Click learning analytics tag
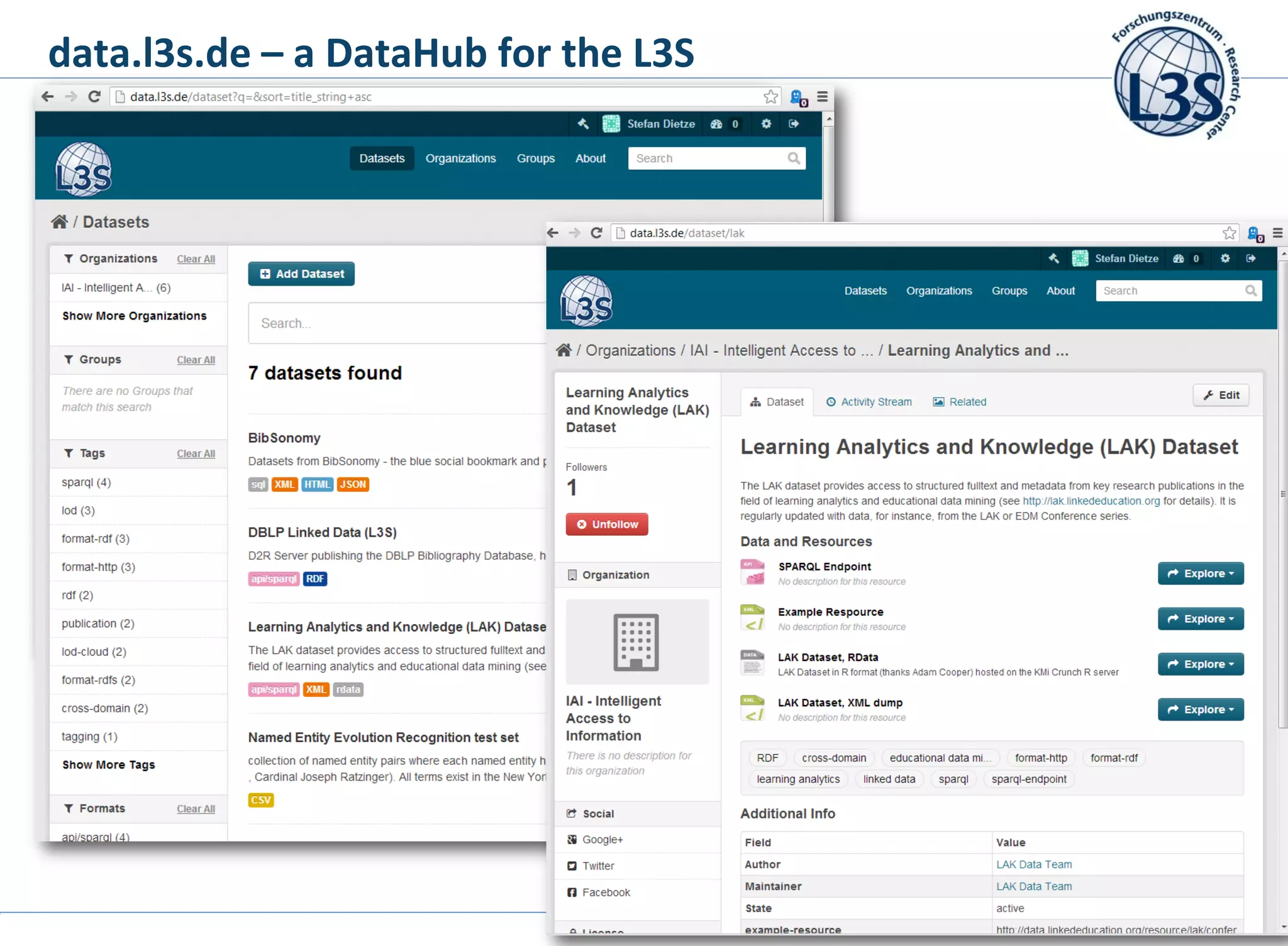 tap(798, 779)
